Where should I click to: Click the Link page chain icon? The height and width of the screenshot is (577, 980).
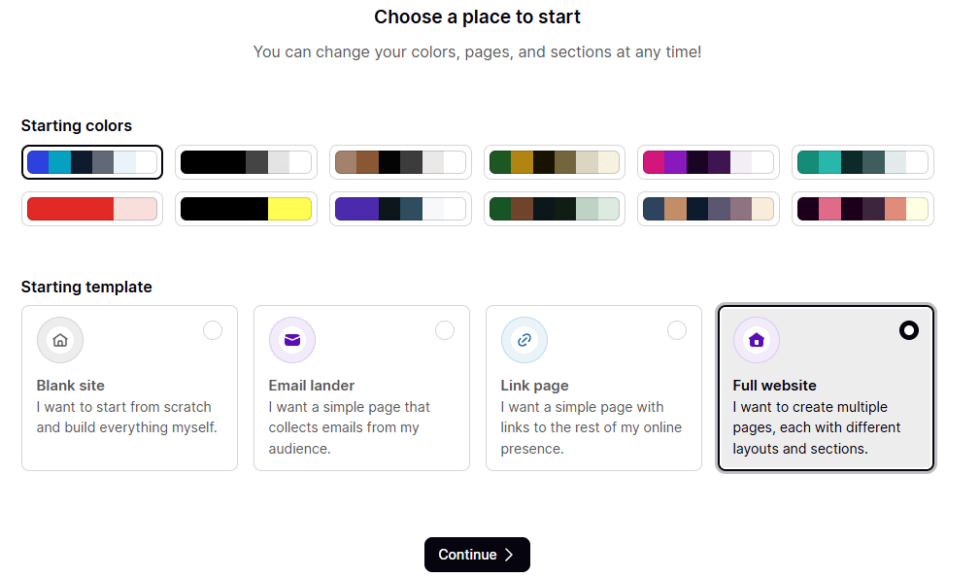(x=524, y=341)
